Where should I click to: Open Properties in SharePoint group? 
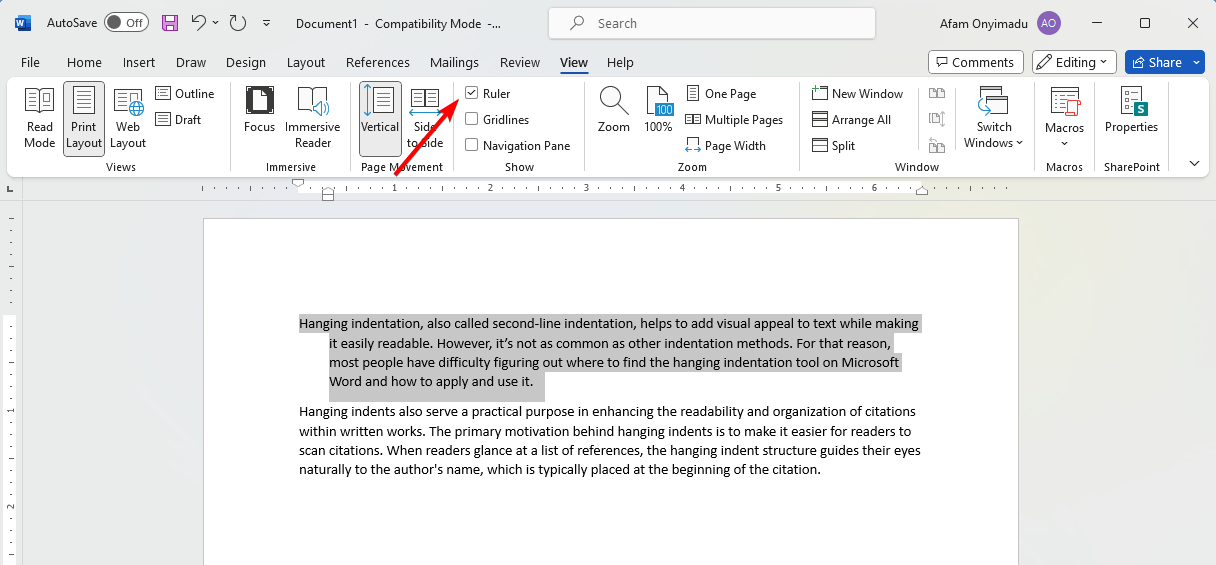(x=1132, y=111)
